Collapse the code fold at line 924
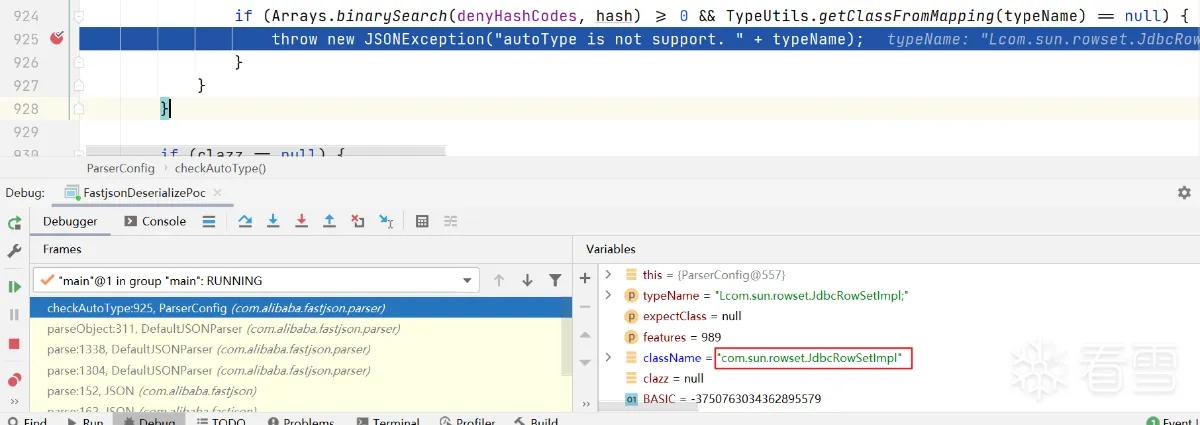The height and width of the screenshot is (425, 1200). pos(79,16)
